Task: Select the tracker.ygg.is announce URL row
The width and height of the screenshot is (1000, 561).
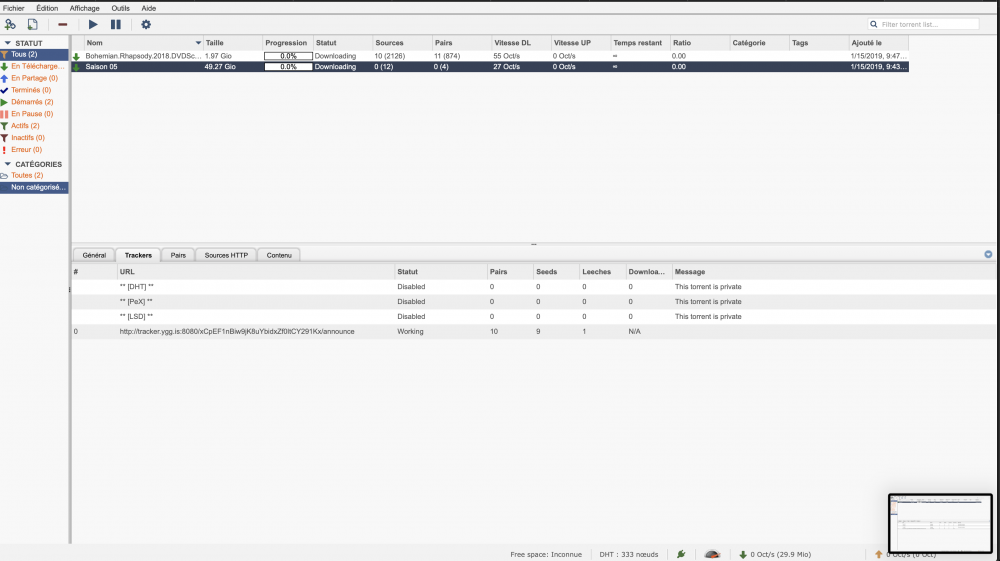Action: pyautogui.click(x=534, y=332)
